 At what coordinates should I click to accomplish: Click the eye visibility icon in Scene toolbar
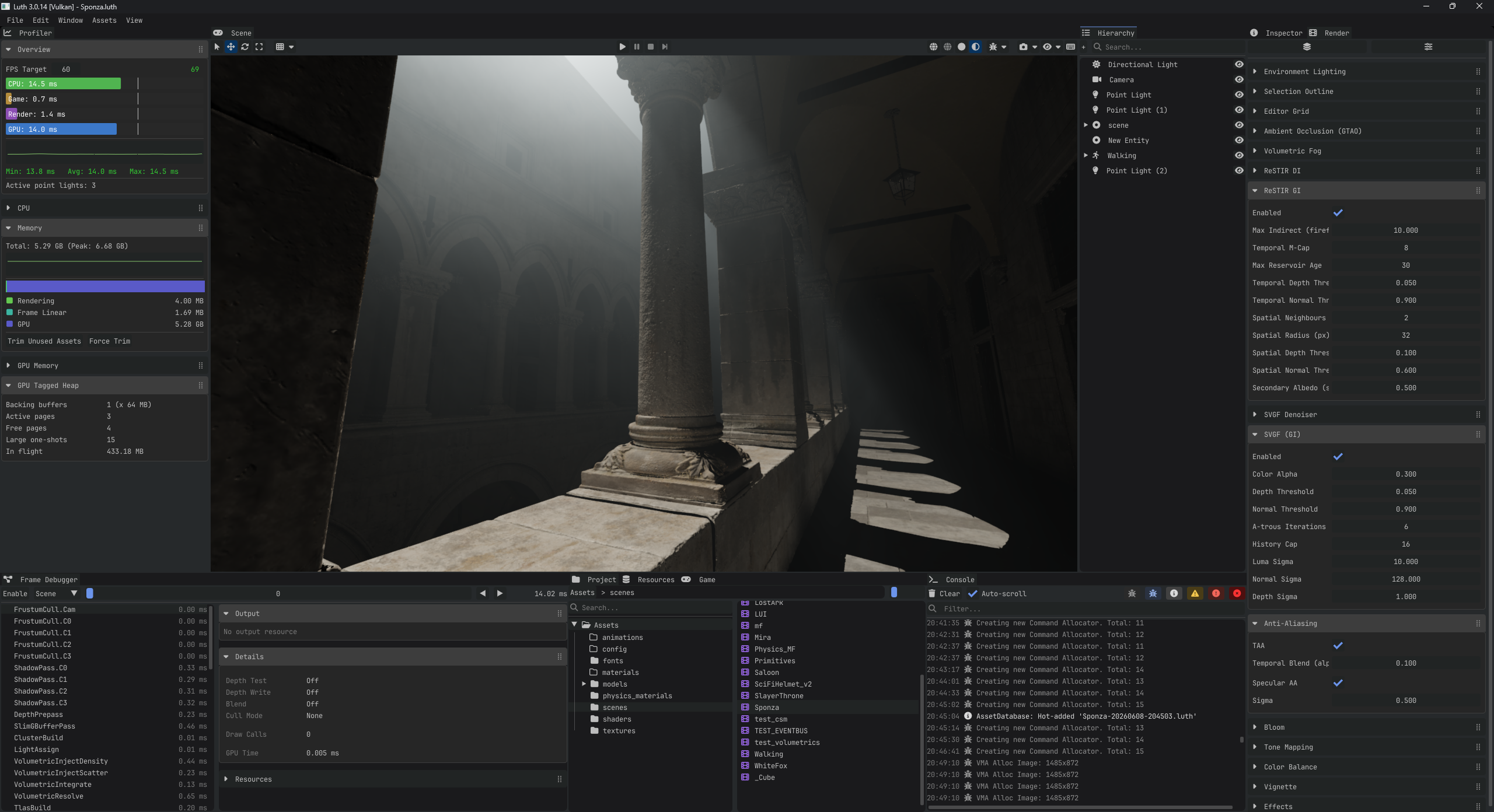(1047, 47)
